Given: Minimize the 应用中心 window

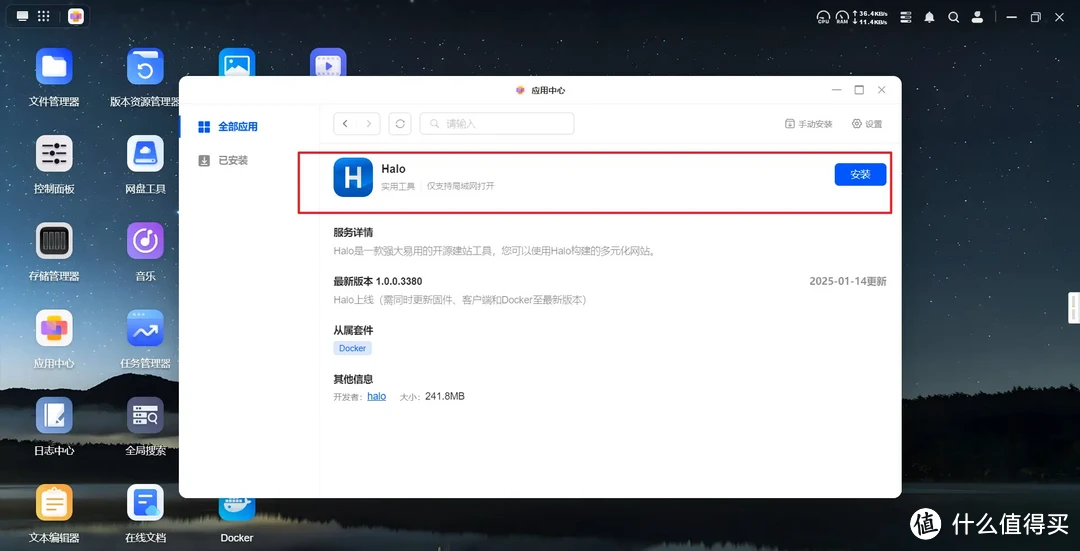Looking at the screenshot, I should [837, 90].
